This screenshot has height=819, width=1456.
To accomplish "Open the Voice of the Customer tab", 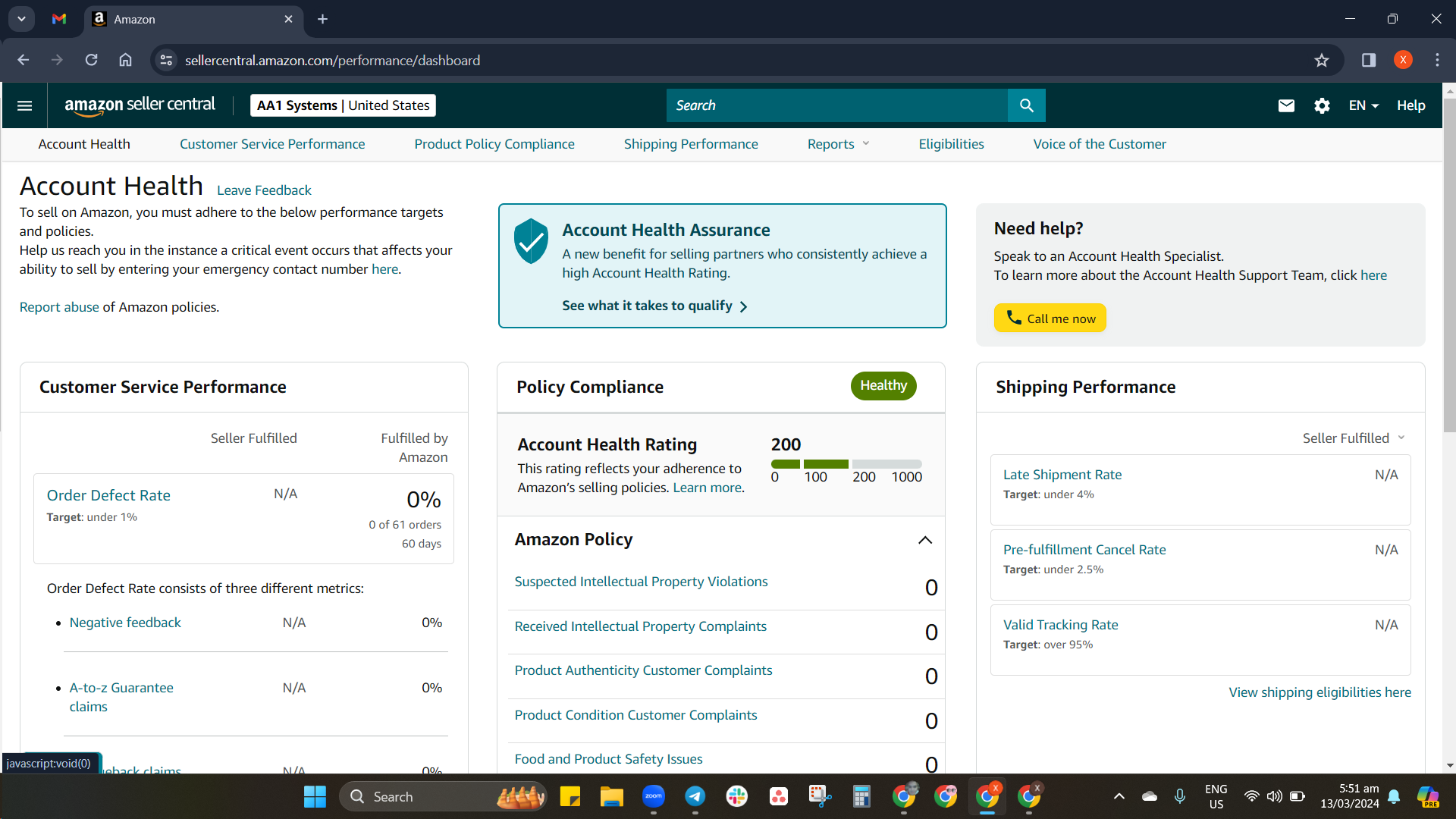I will pos(1100,144).
